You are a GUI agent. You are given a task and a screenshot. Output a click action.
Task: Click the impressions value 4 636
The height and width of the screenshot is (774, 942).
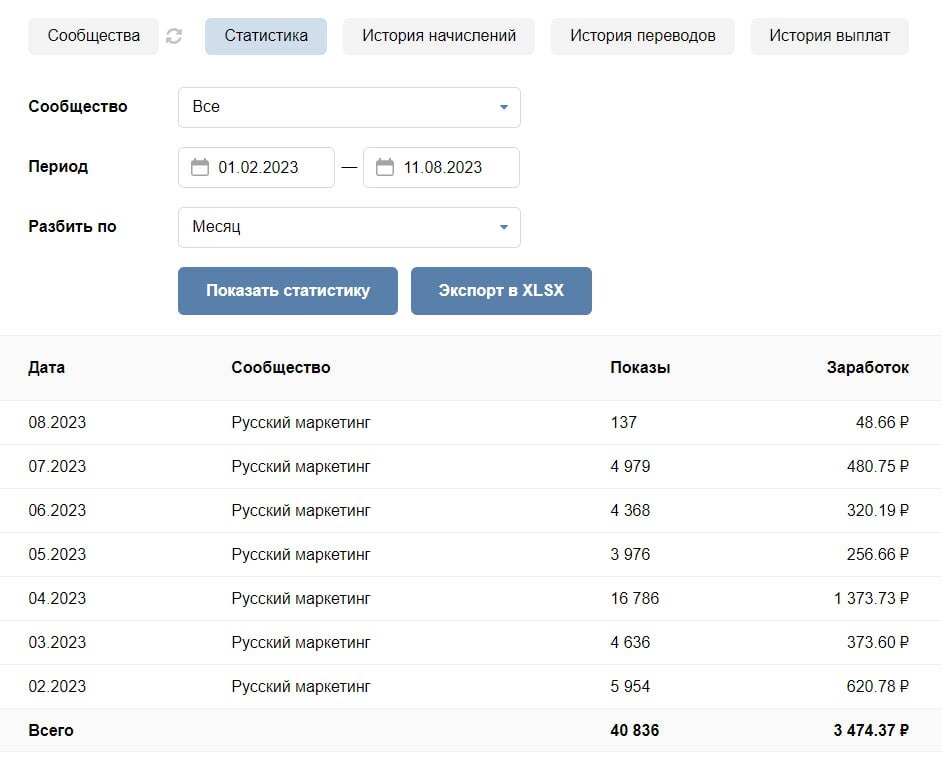tap(630, 642)
